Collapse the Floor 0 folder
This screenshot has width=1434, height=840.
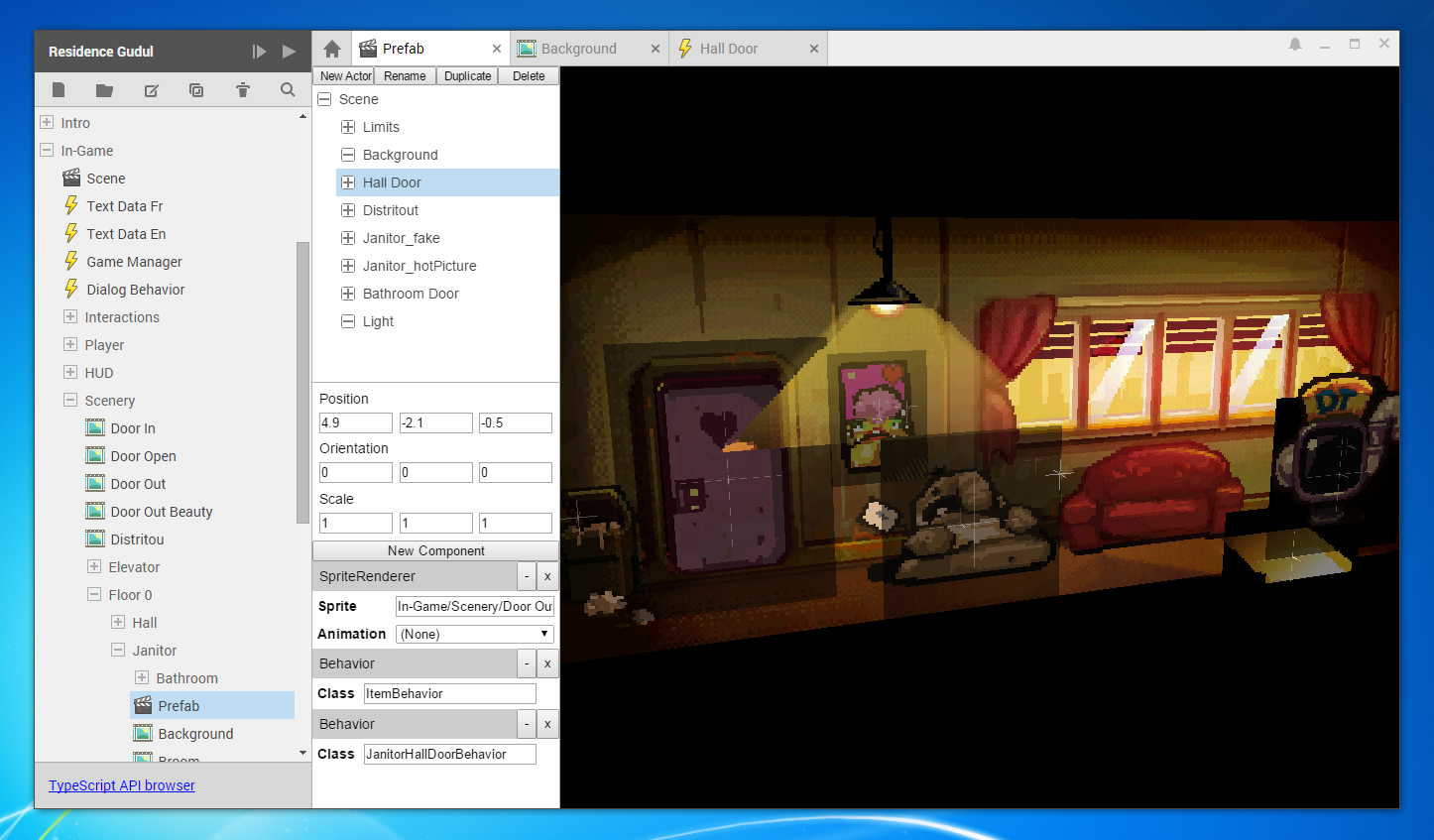click(94, 595)
